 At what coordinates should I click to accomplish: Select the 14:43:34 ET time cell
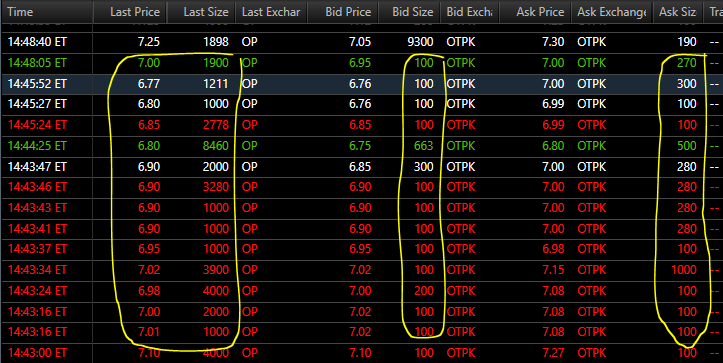37,270
